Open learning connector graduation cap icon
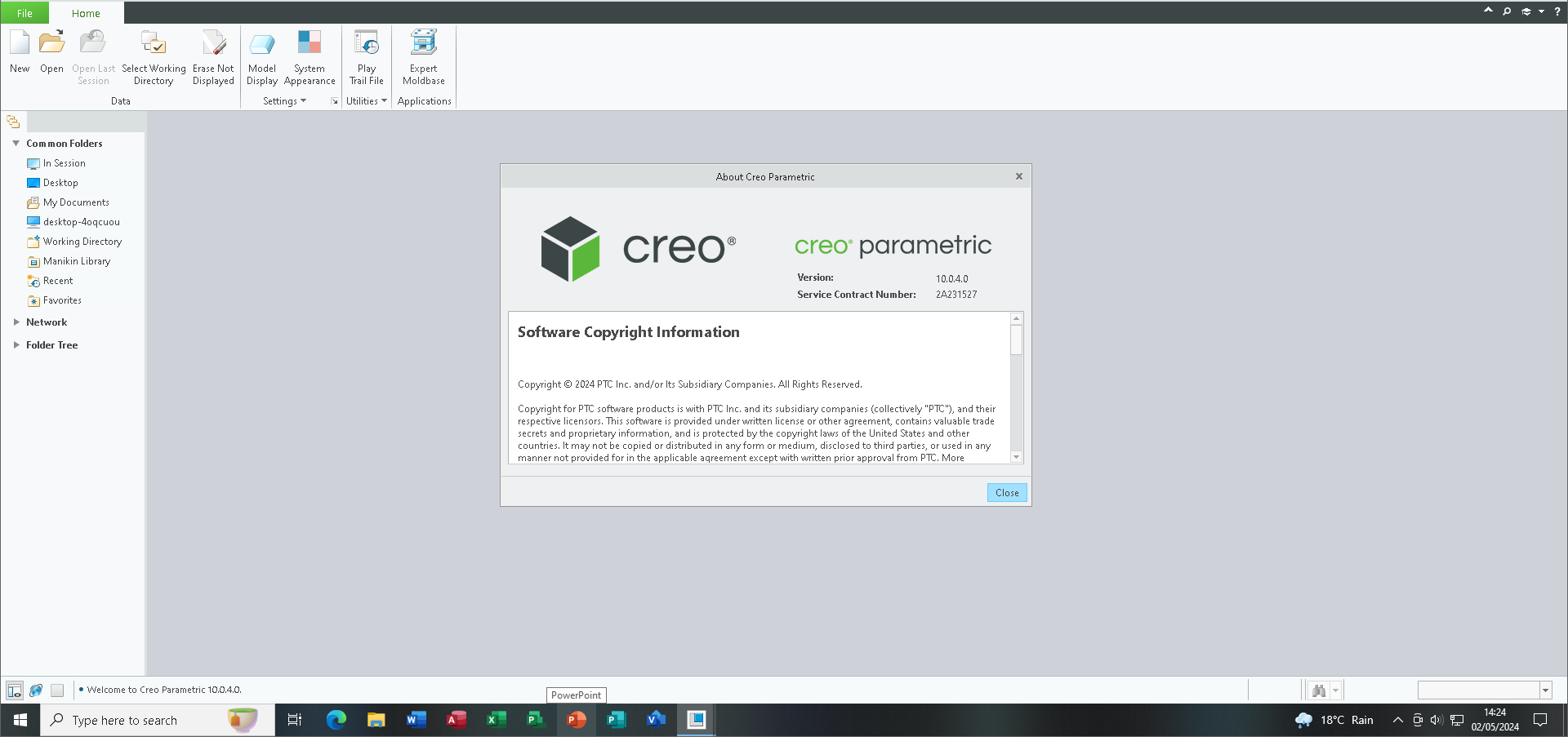 click(x=1526, y=11)
